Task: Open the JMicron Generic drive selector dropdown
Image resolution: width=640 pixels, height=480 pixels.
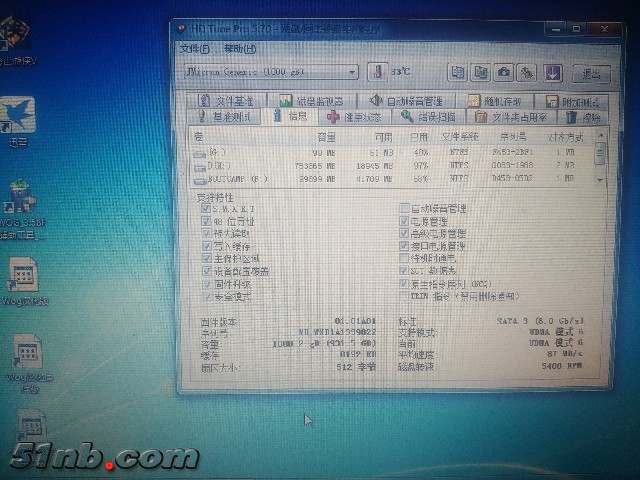Action: click(x=271, y=72)
